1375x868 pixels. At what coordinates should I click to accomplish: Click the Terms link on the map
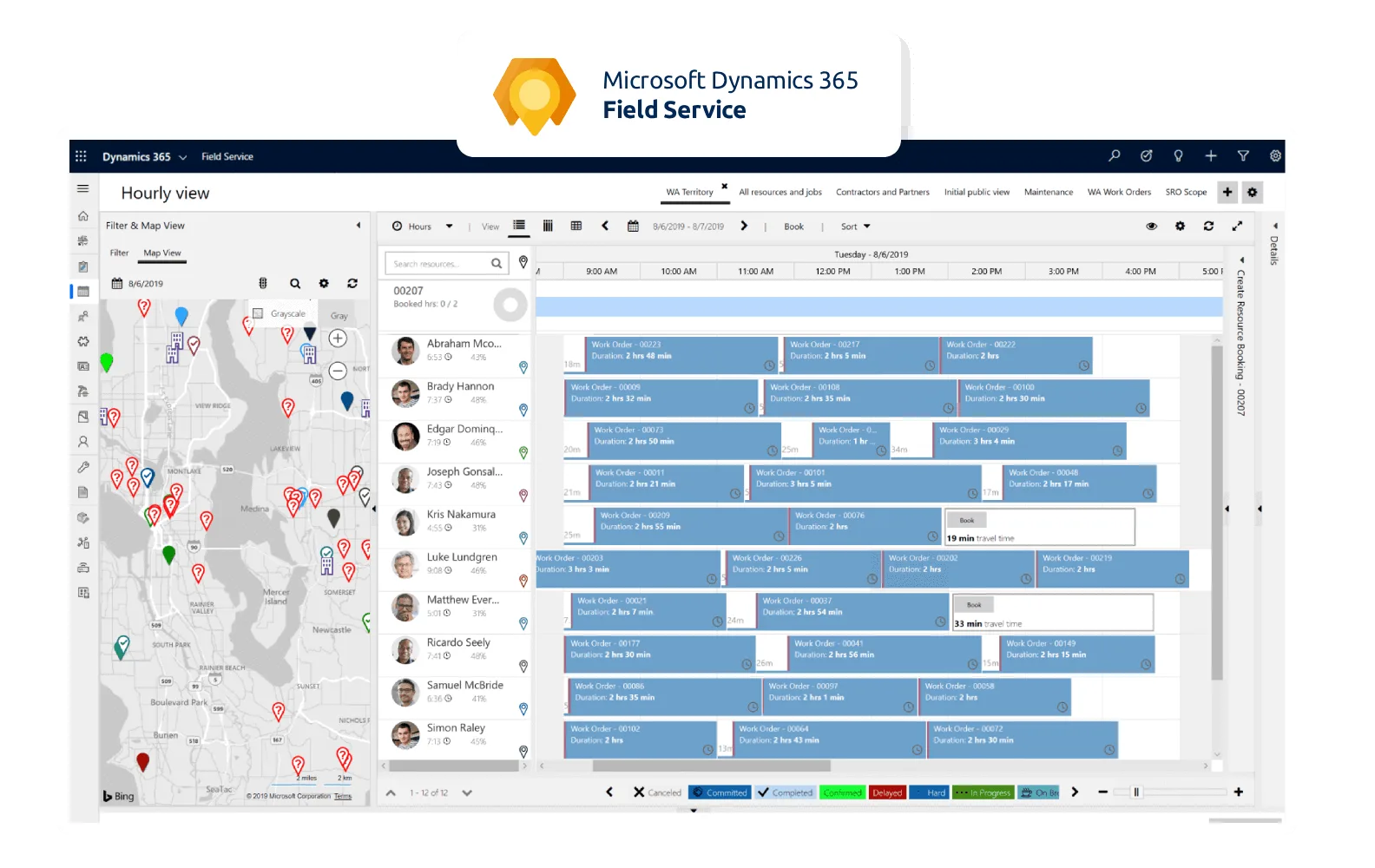click(x=343, y=796)
